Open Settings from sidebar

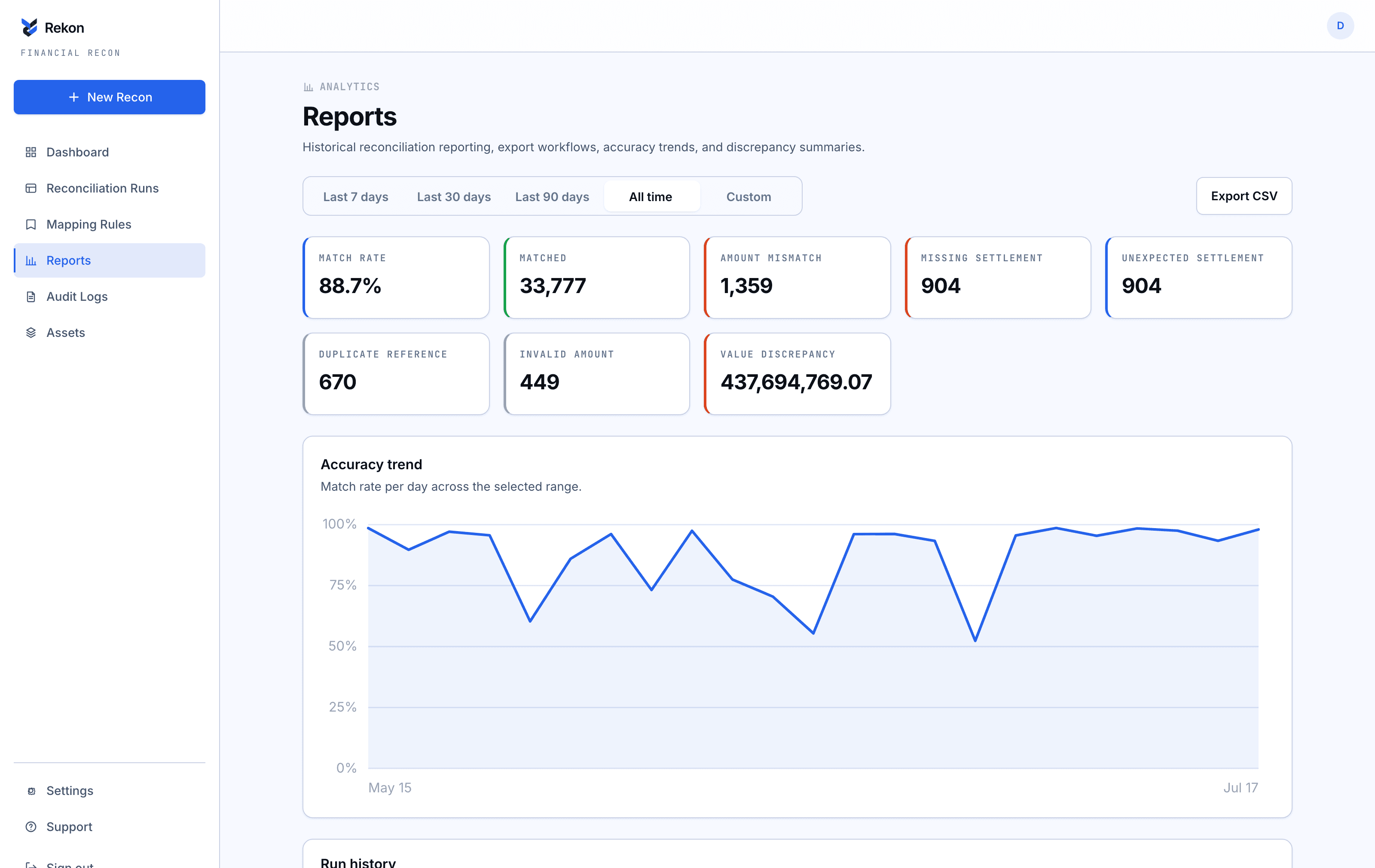(110, 791)
